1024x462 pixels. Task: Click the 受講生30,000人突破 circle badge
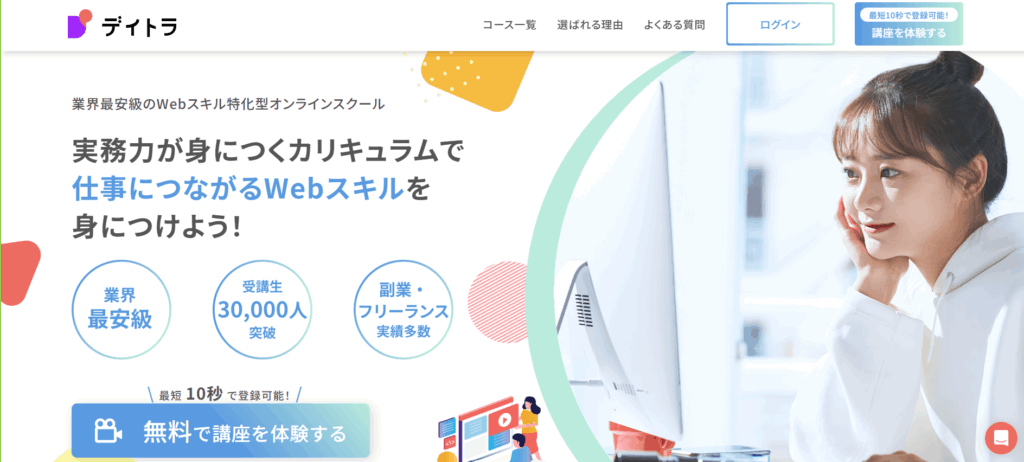[262, 309]
